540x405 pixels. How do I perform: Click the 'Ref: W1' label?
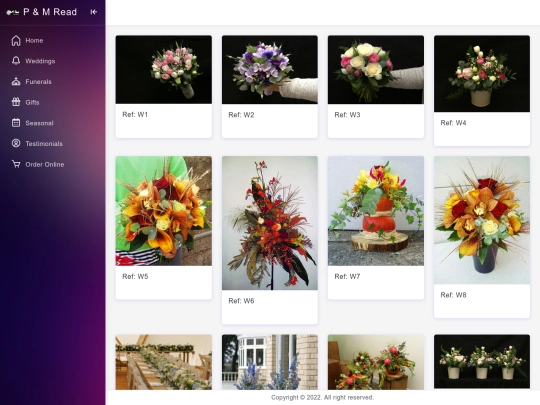point(135,115)
